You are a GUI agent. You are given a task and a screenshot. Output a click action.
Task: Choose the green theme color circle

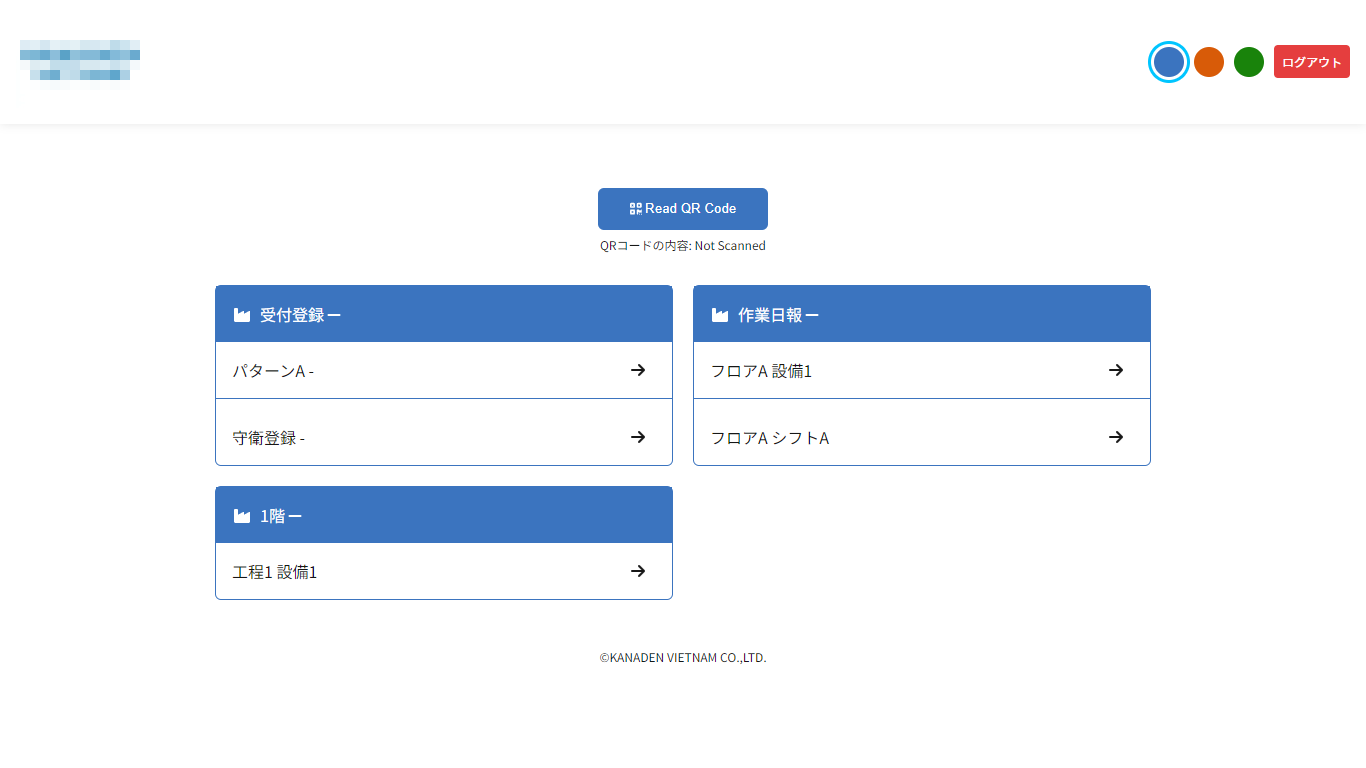point(1249,62)
